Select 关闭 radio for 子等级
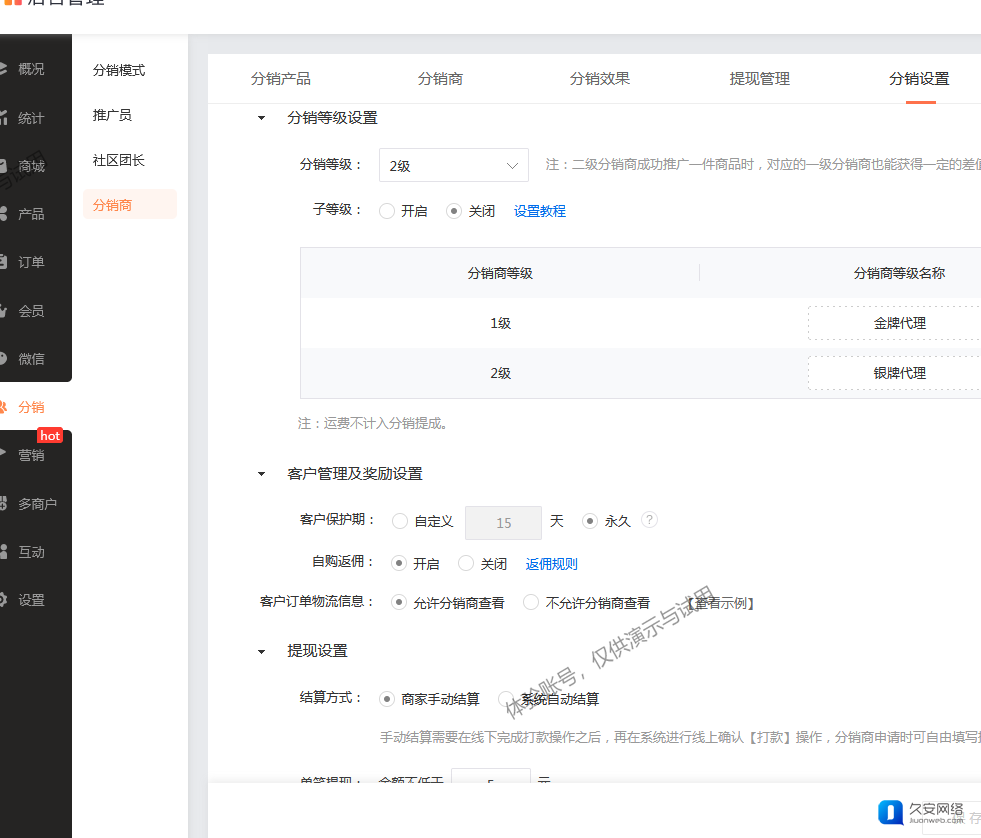 click(x=454, y=211)
